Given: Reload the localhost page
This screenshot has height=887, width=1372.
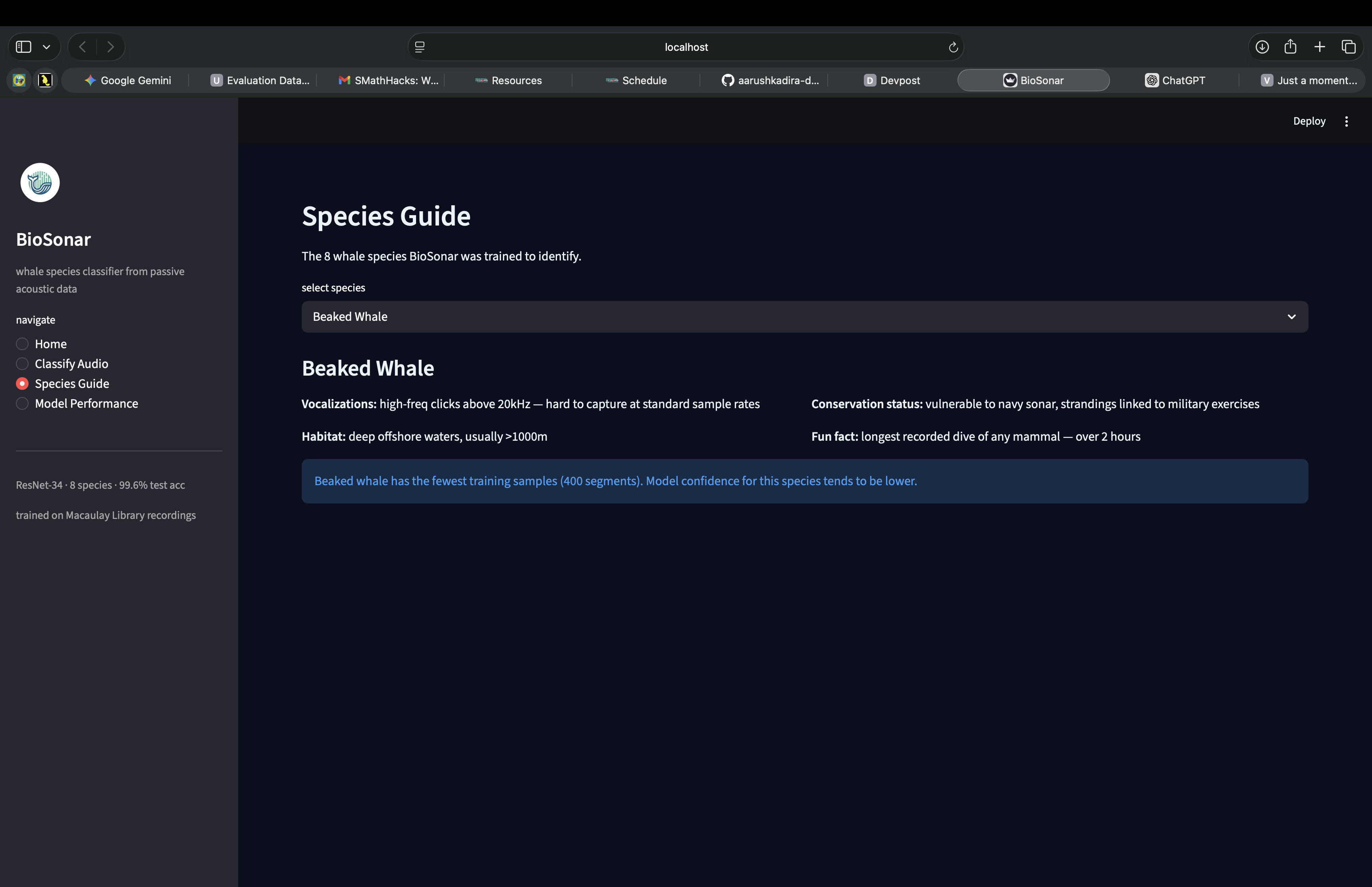Looking at the screenshot, I should coord(953,47).
